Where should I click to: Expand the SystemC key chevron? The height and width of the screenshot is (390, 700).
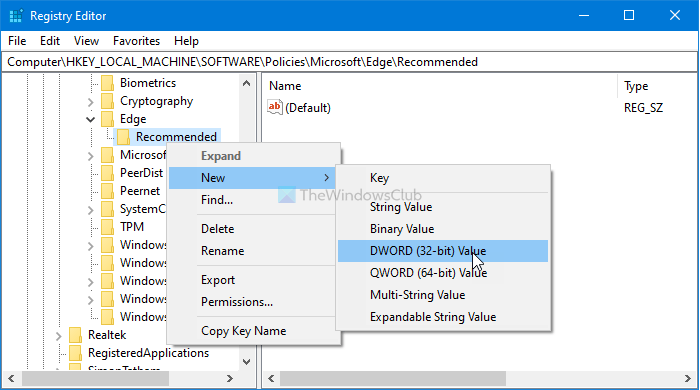pos(91,210)
